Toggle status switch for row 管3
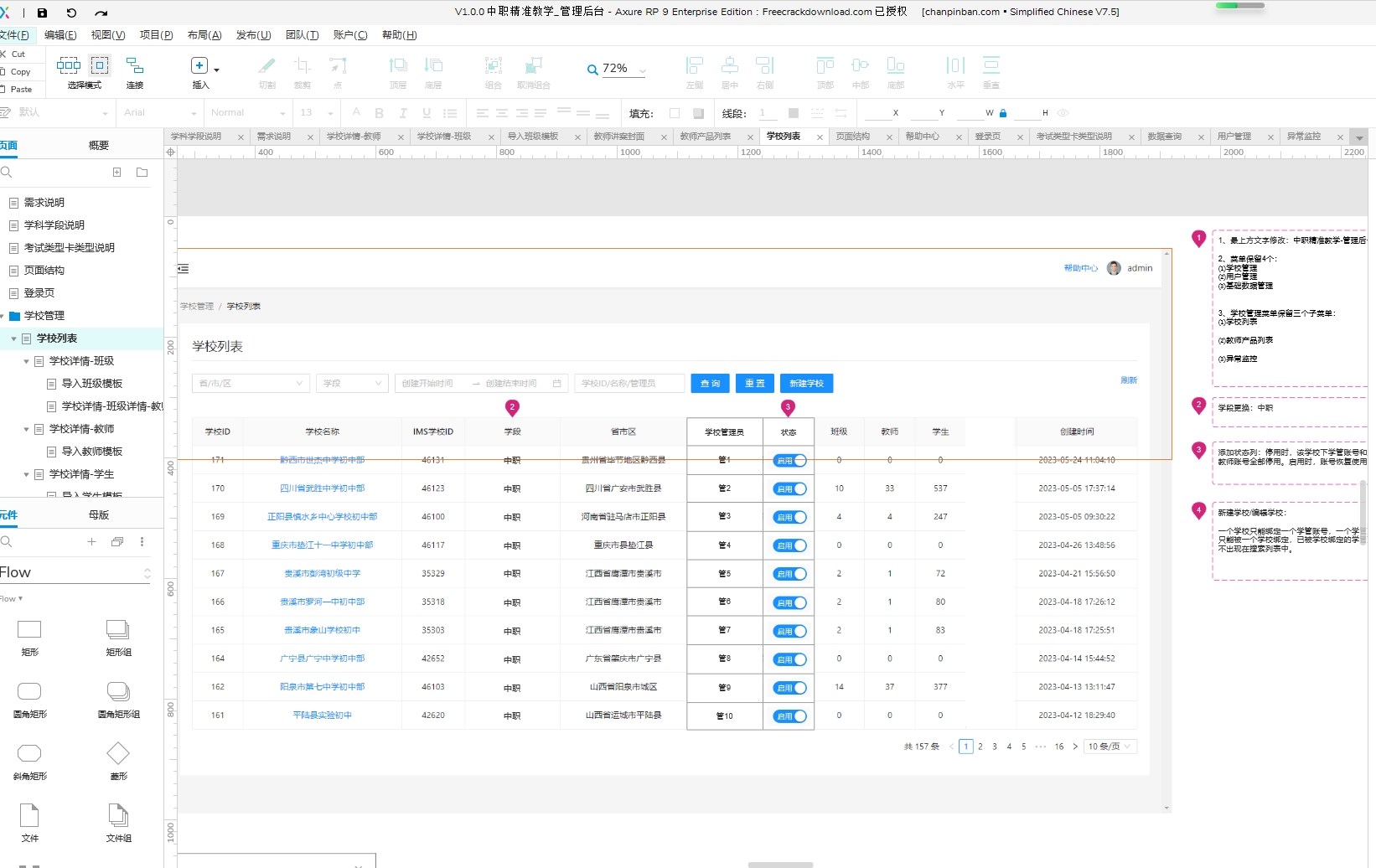The width and height of the screenshot is (1376, 868). (789, 517)
